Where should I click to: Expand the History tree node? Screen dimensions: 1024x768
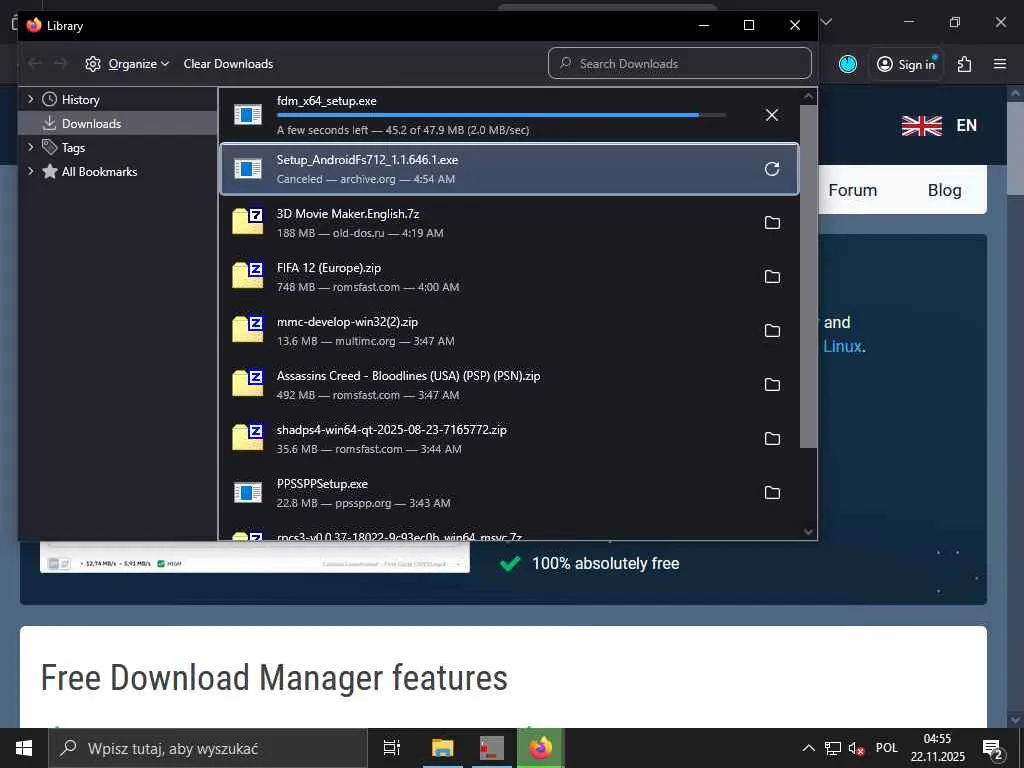click(x=31, y=99)
